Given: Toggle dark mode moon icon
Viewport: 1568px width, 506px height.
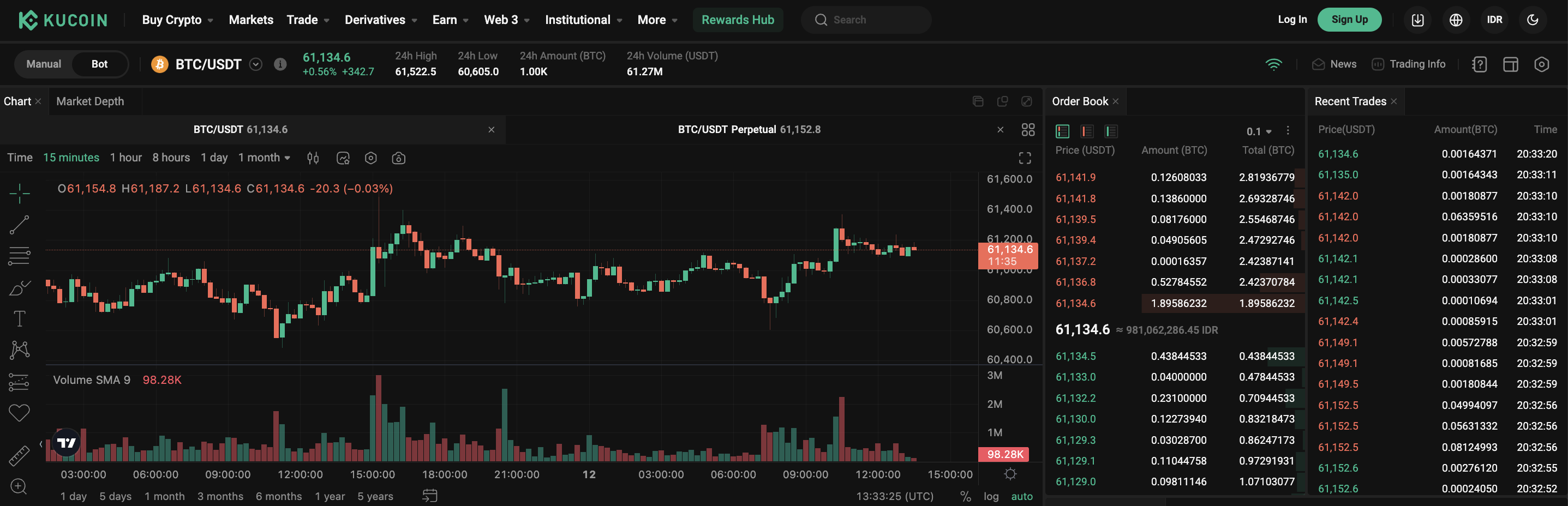Looking at the screenshot, I should click(x=1533, y=20).
